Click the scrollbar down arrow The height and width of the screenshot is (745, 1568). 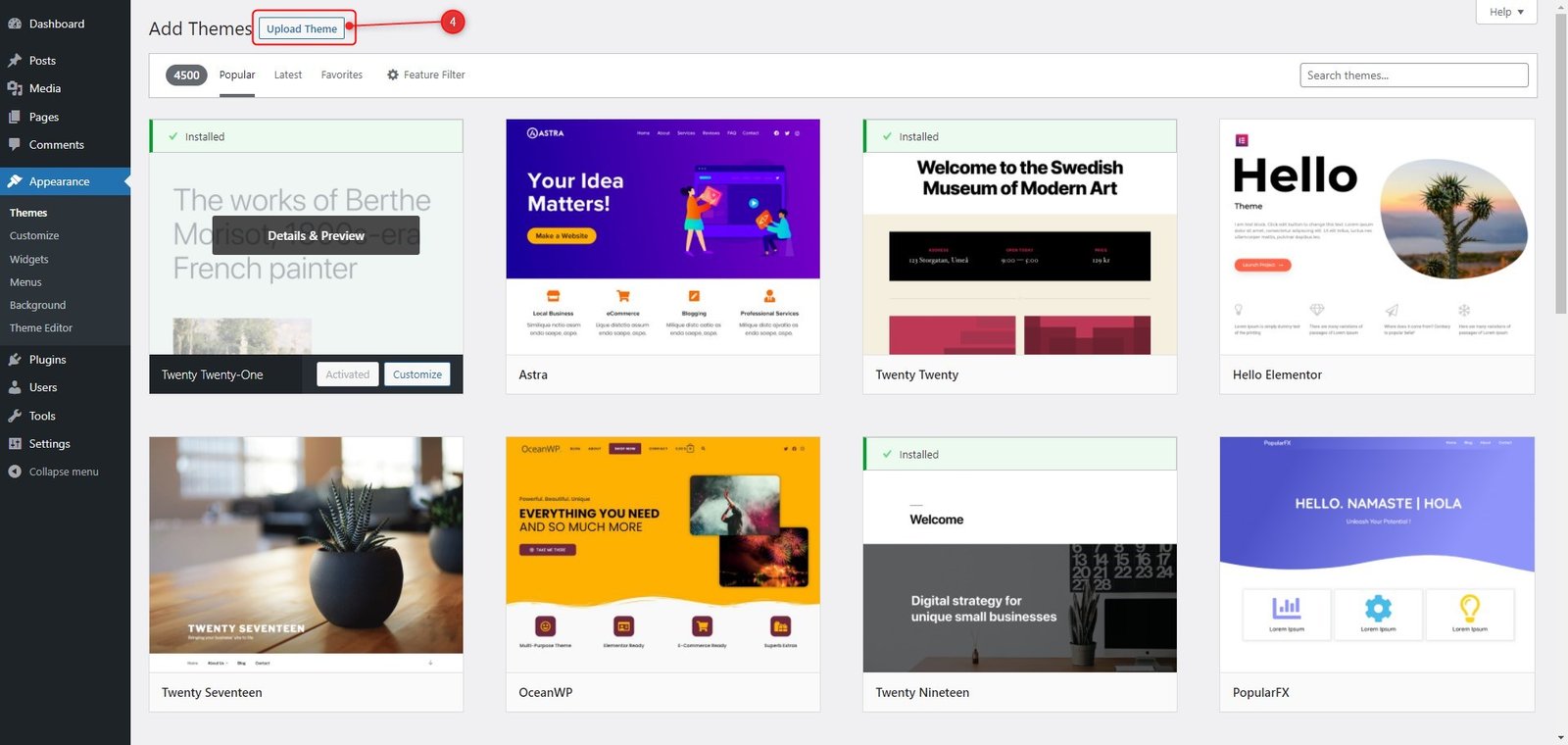click(x=1561, y=738)
